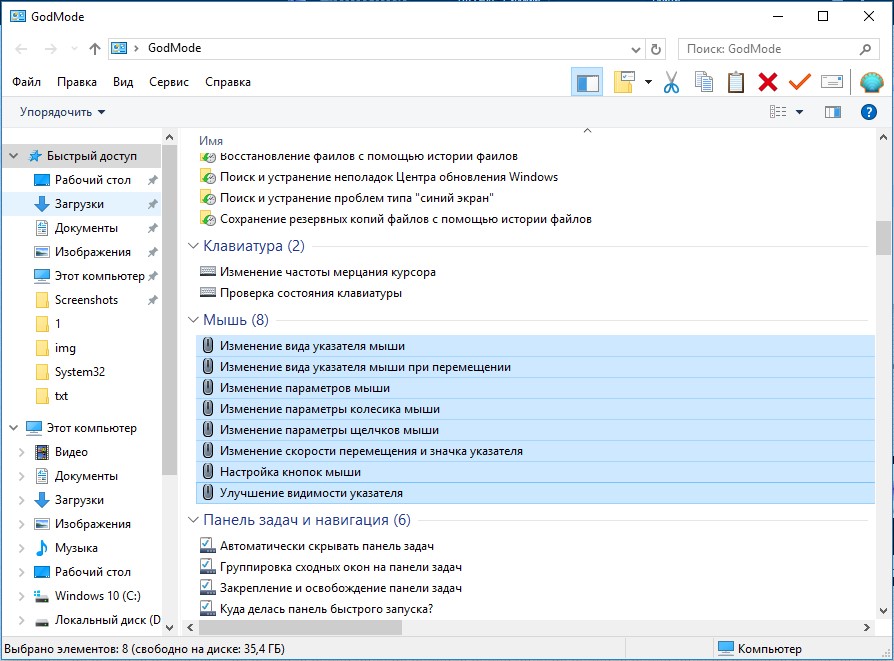The image size is (894, 661).
Task: Click the horizontal scrollbar thumb
Action: coord(300,627)
